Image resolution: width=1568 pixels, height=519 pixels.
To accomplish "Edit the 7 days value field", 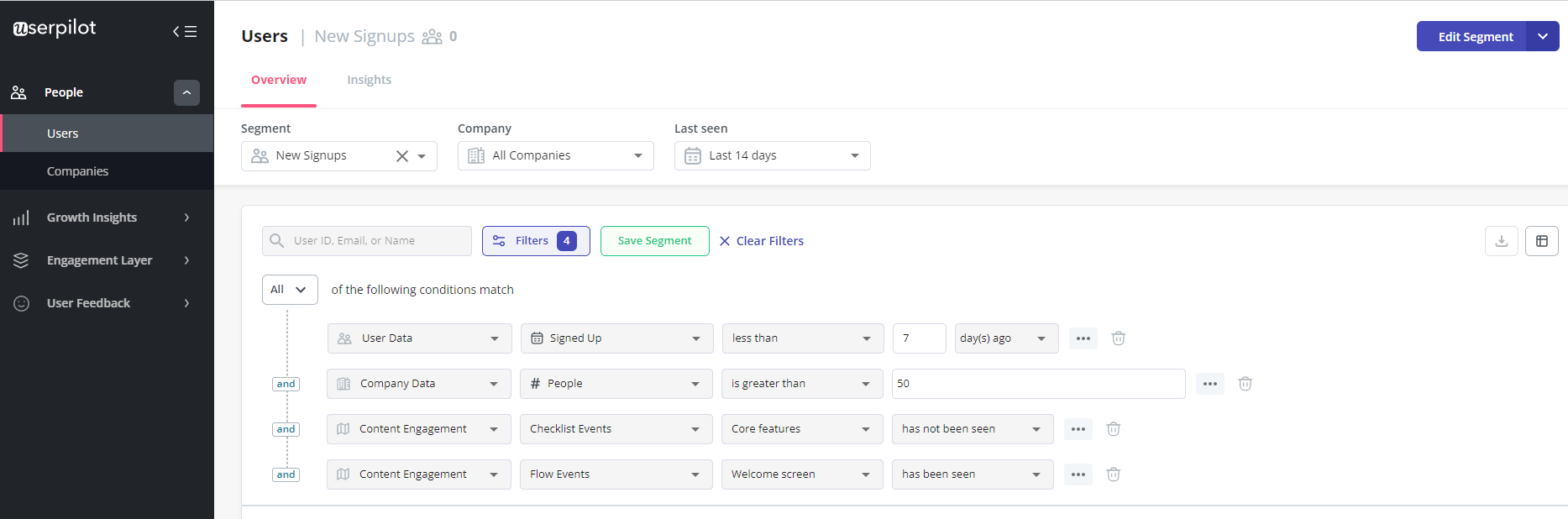I will coord(919,338).
